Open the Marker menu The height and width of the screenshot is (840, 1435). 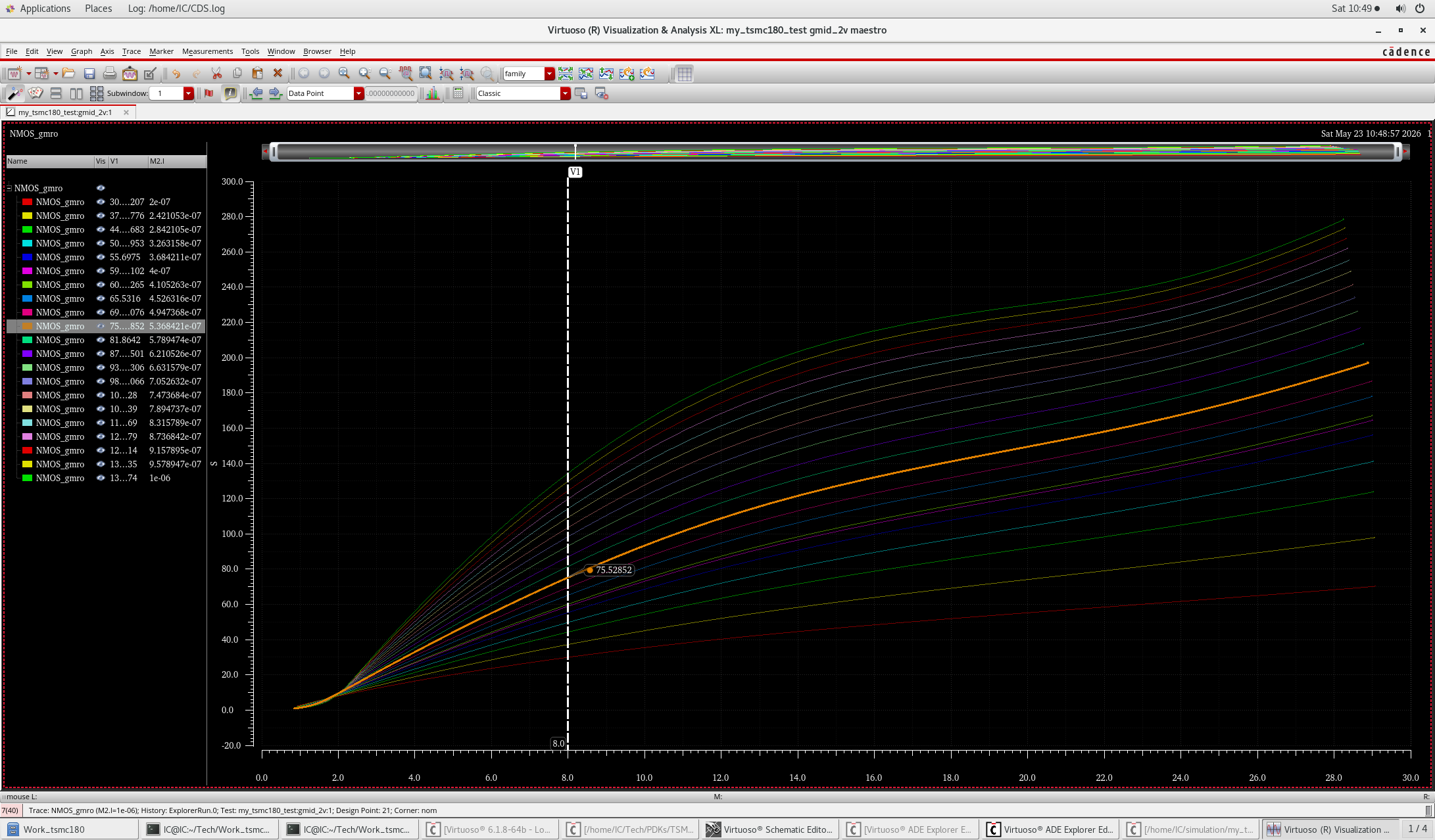click(161, 51)
